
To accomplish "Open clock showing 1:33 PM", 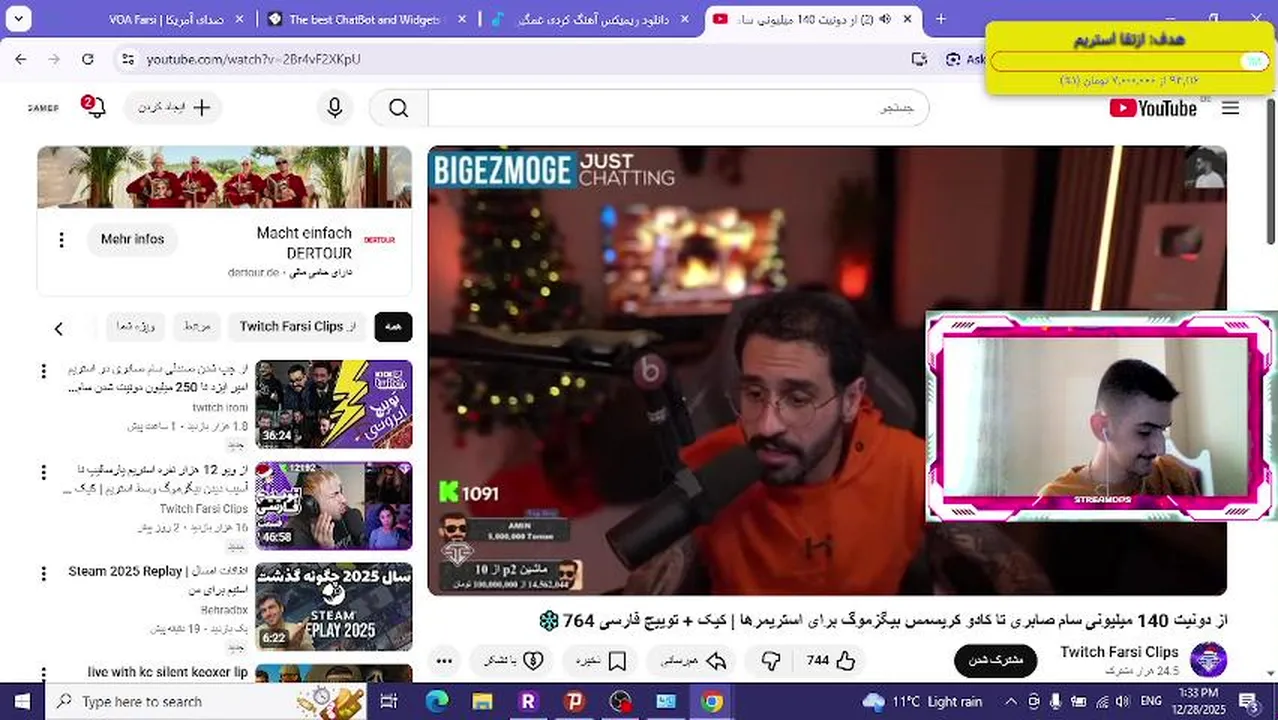I will tap(1198, 701).
